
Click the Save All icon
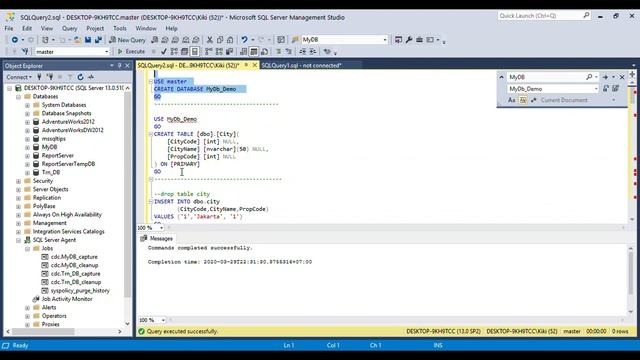tap(98, 40)
